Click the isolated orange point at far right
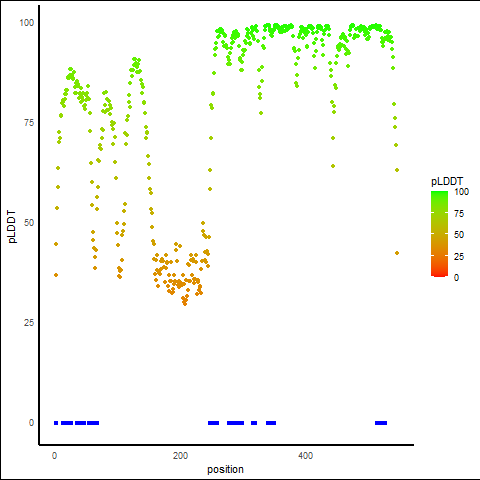The height and width of the screenshot is (480, 480). tap(397, 253)
